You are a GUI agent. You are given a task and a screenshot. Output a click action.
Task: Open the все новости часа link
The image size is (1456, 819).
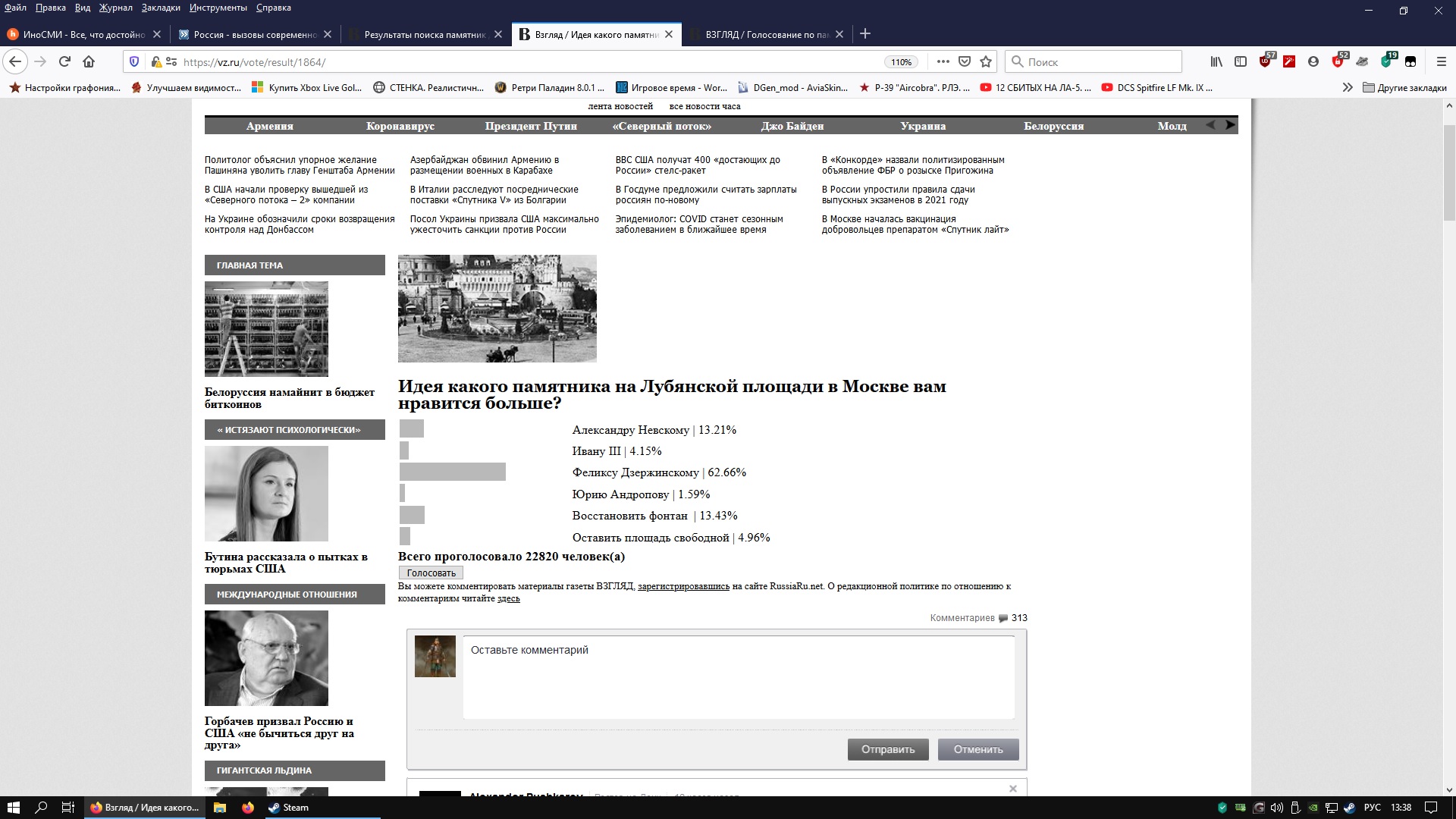704,106
